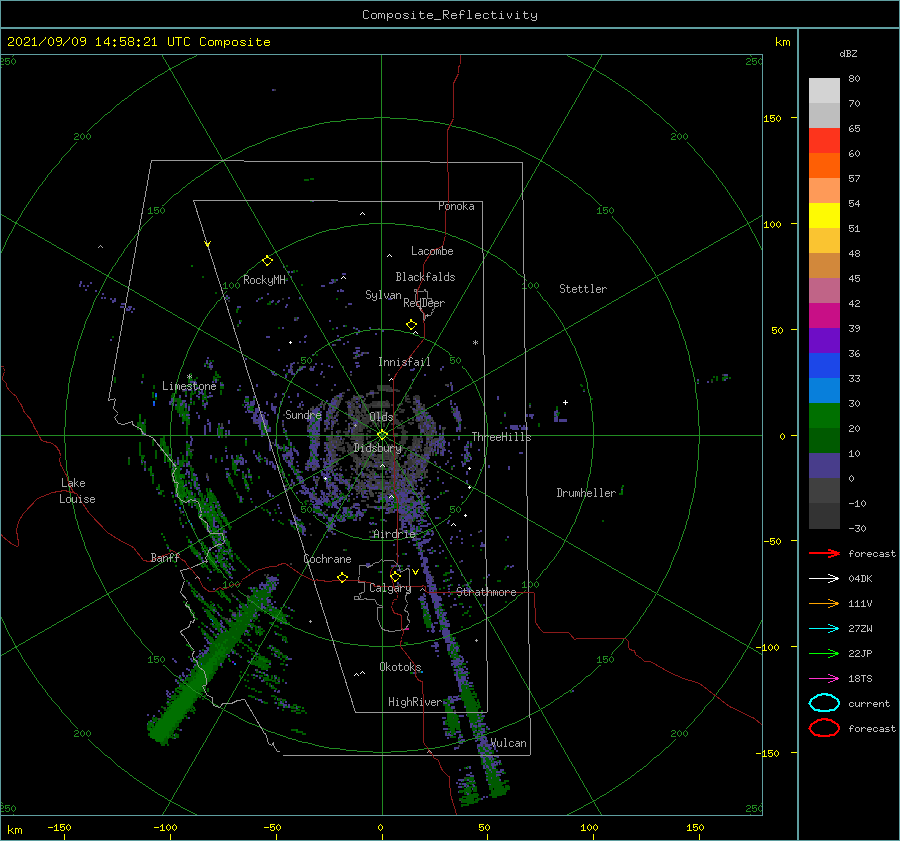Click the Didsbury town label
The image size is (900, 841).
click(377, 448)
